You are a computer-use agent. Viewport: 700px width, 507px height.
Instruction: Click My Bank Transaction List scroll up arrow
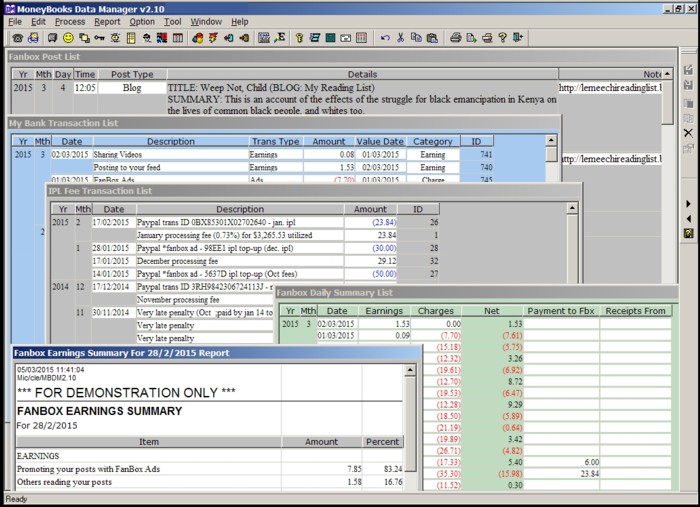(551, 141)
